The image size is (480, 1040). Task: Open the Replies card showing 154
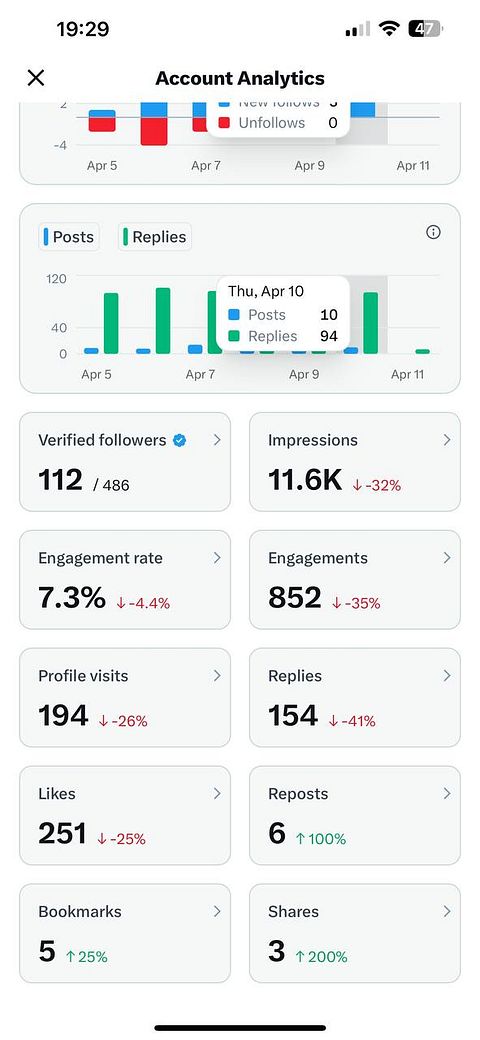pyautogui.click(x=355, y=698)
